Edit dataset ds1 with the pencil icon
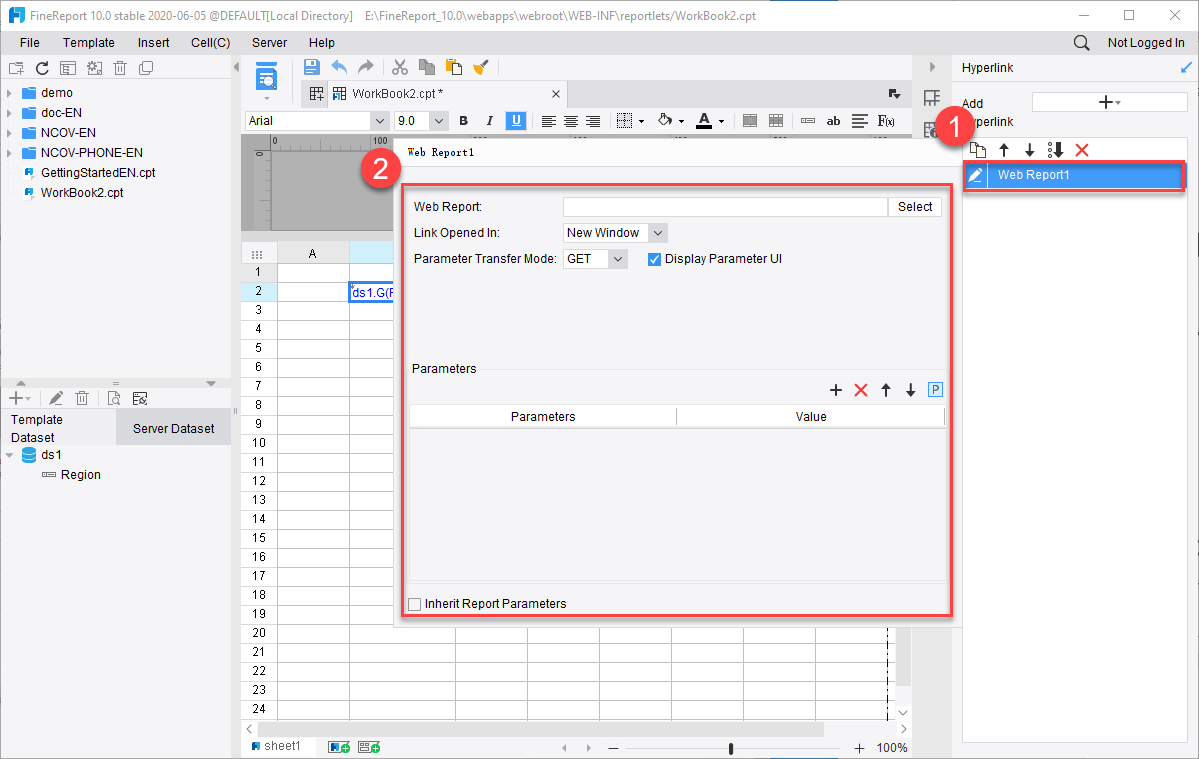Screen dimensions: 1199x759 click(x=56, y=397)
